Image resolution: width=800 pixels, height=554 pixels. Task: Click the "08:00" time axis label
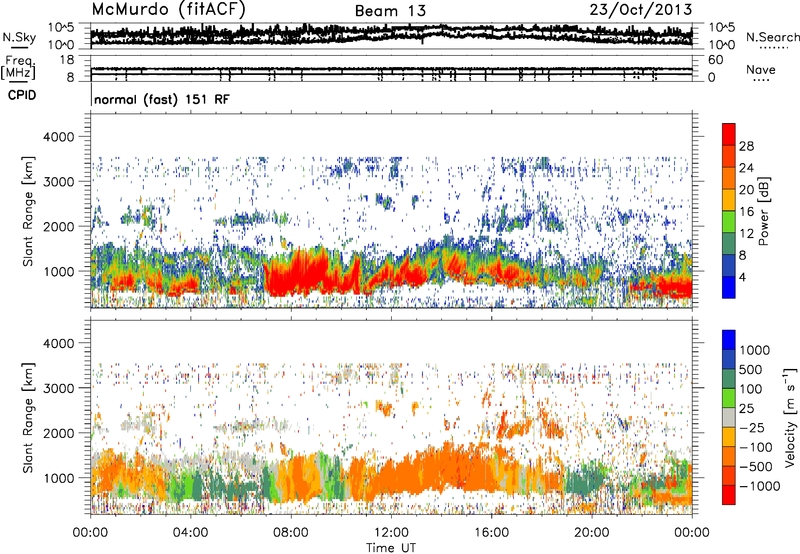(x=290, y=533)
